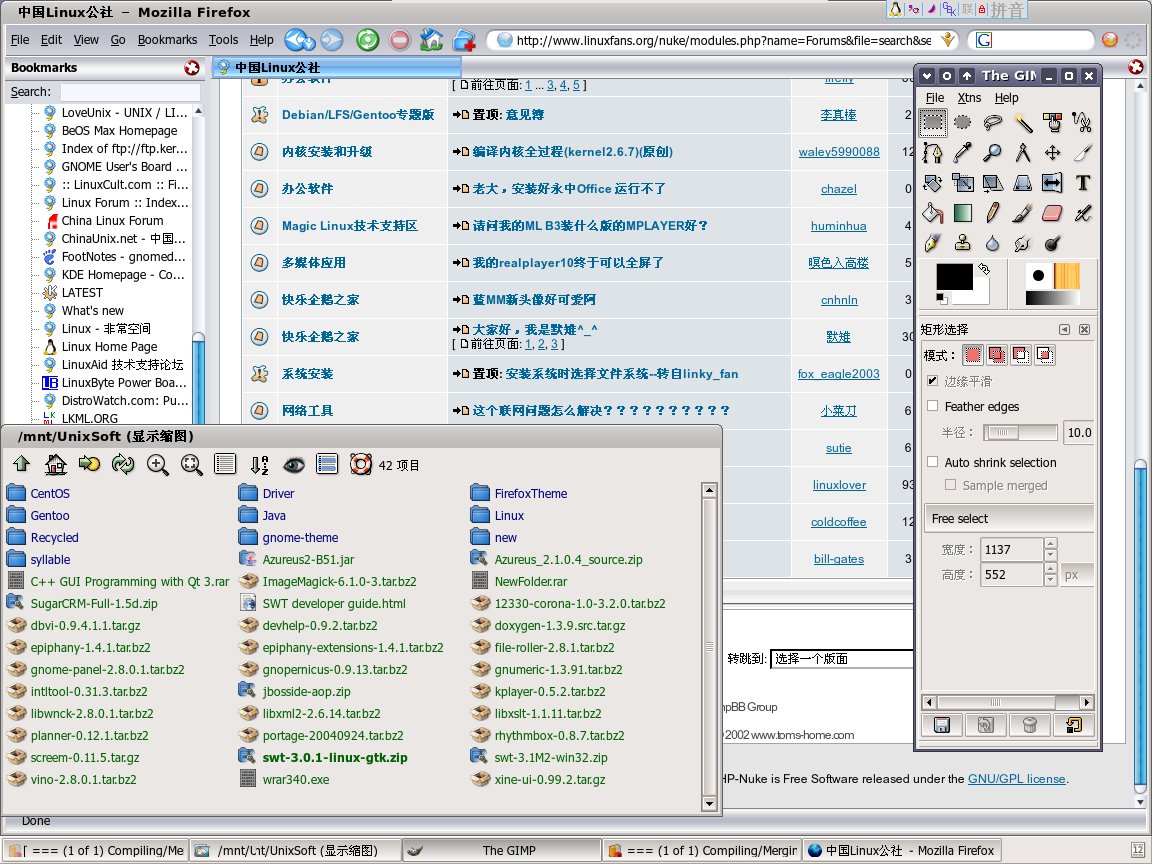
Task: Select the Scale tool in GIMP
Action: (x=962, y=182)
